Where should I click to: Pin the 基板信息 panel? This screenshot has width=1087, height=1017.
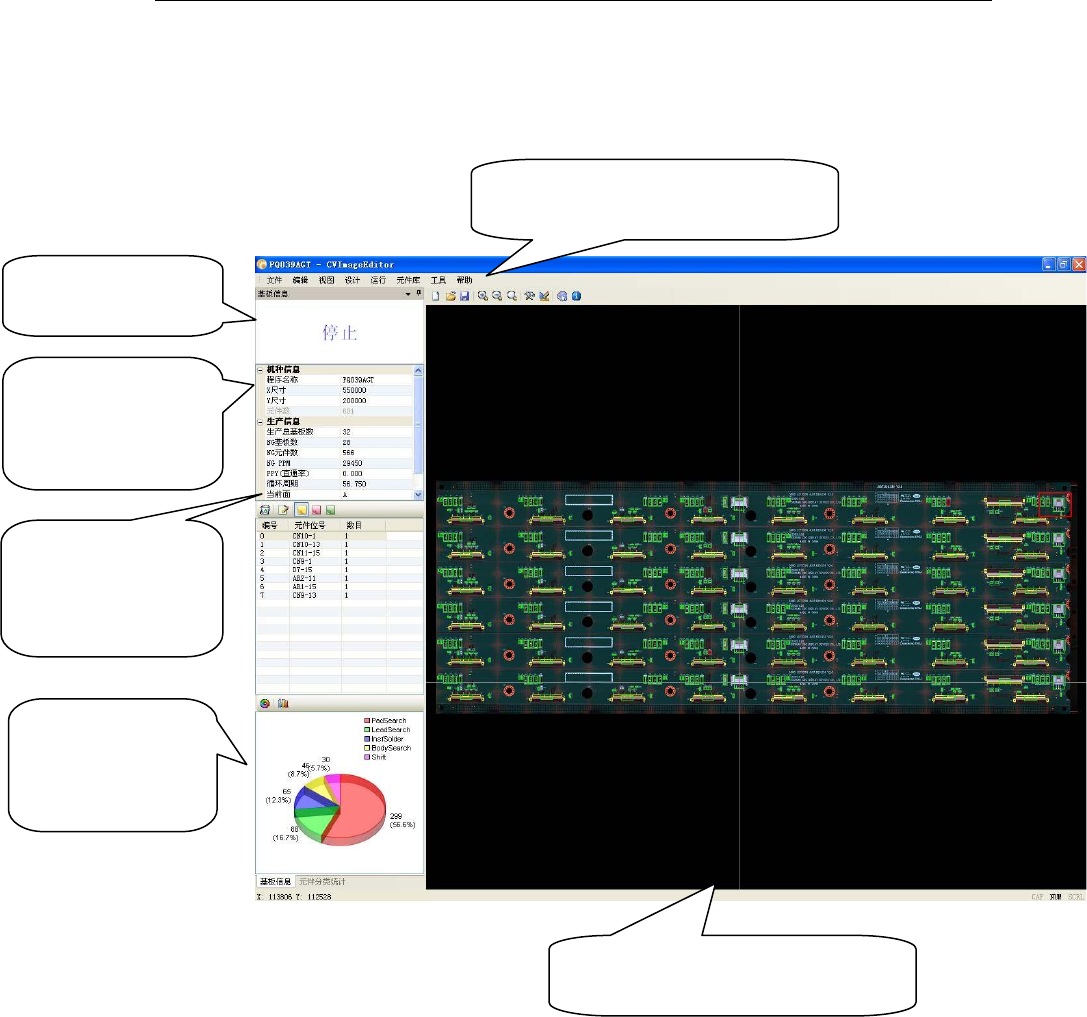pos(419,293)
